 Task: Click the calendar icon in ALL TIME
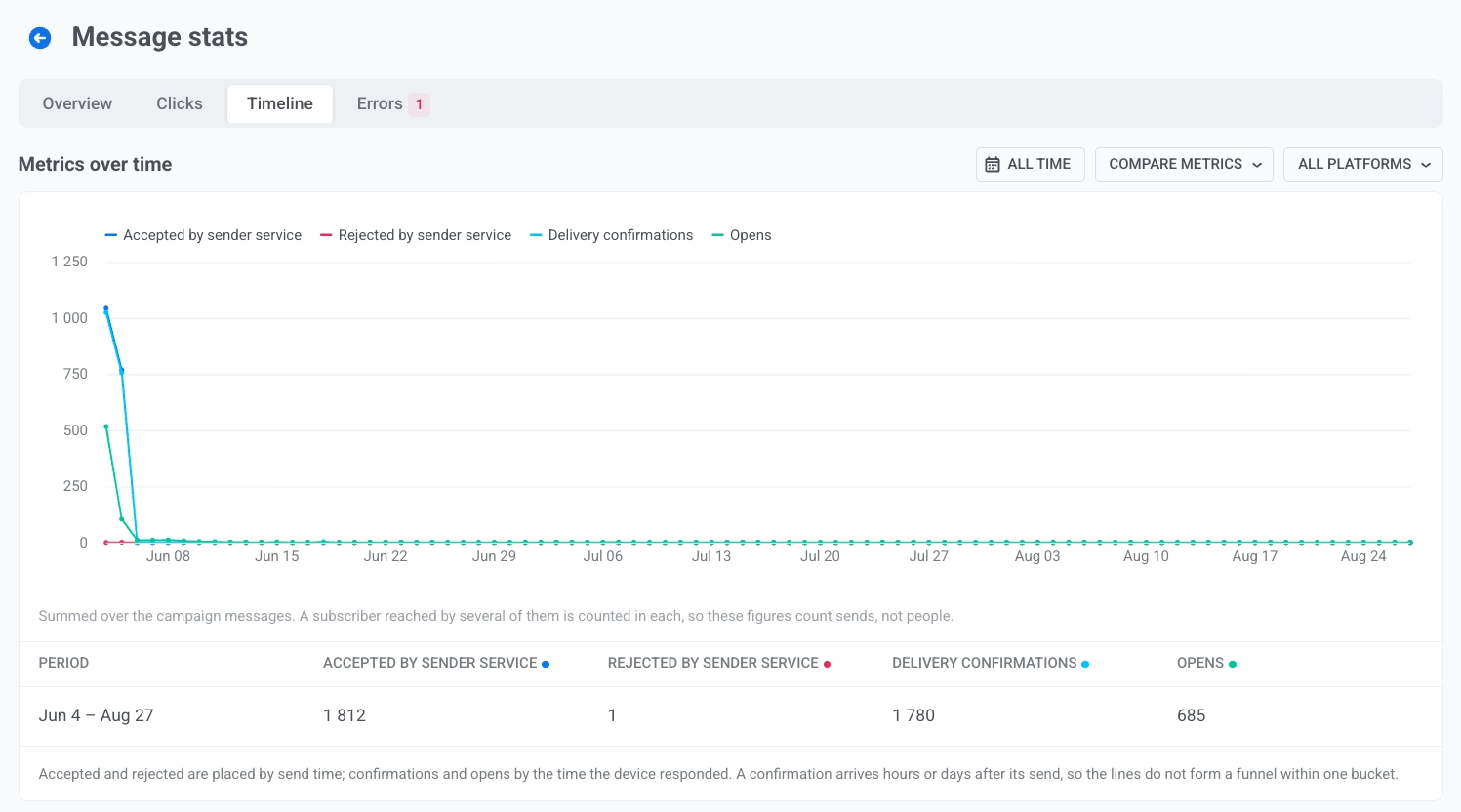pyautogui.click(x=993, y=165)
